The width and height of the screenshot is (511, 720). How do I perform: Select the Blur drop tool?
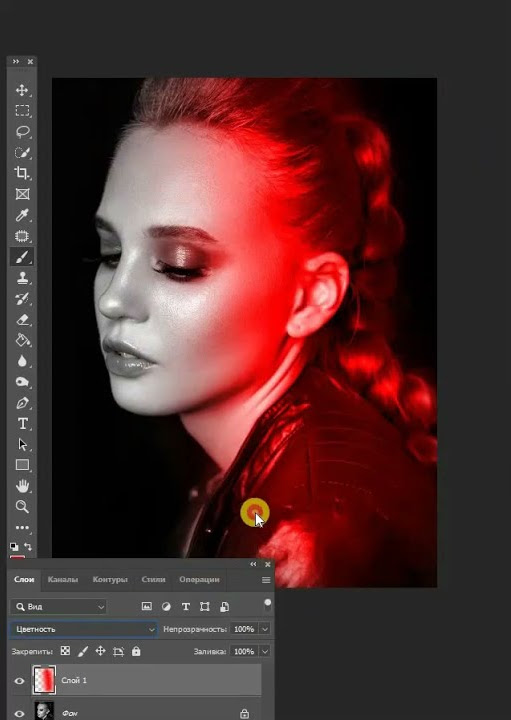[22, 361]
